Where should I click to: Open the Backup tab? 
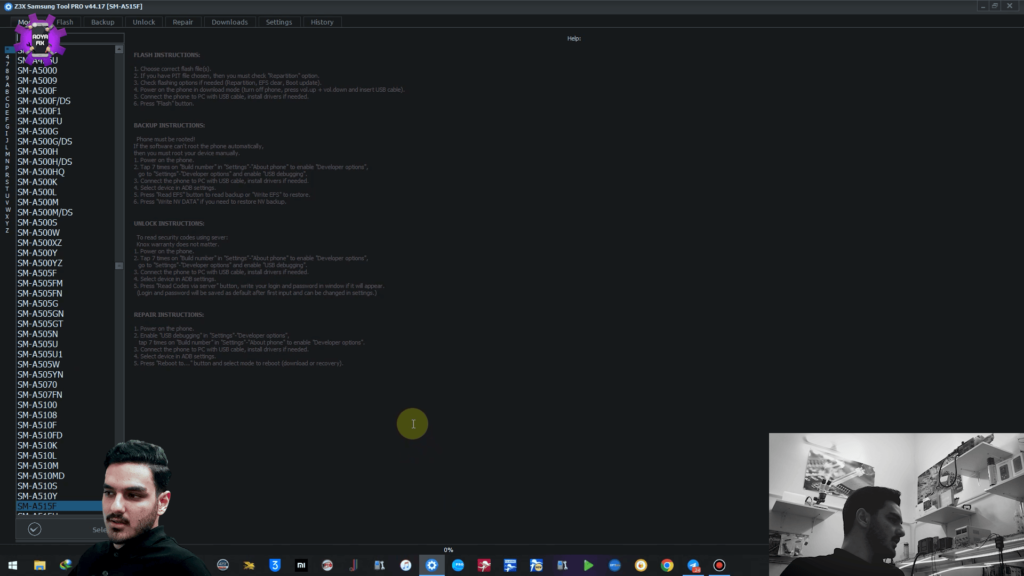(x=103, y=22)
